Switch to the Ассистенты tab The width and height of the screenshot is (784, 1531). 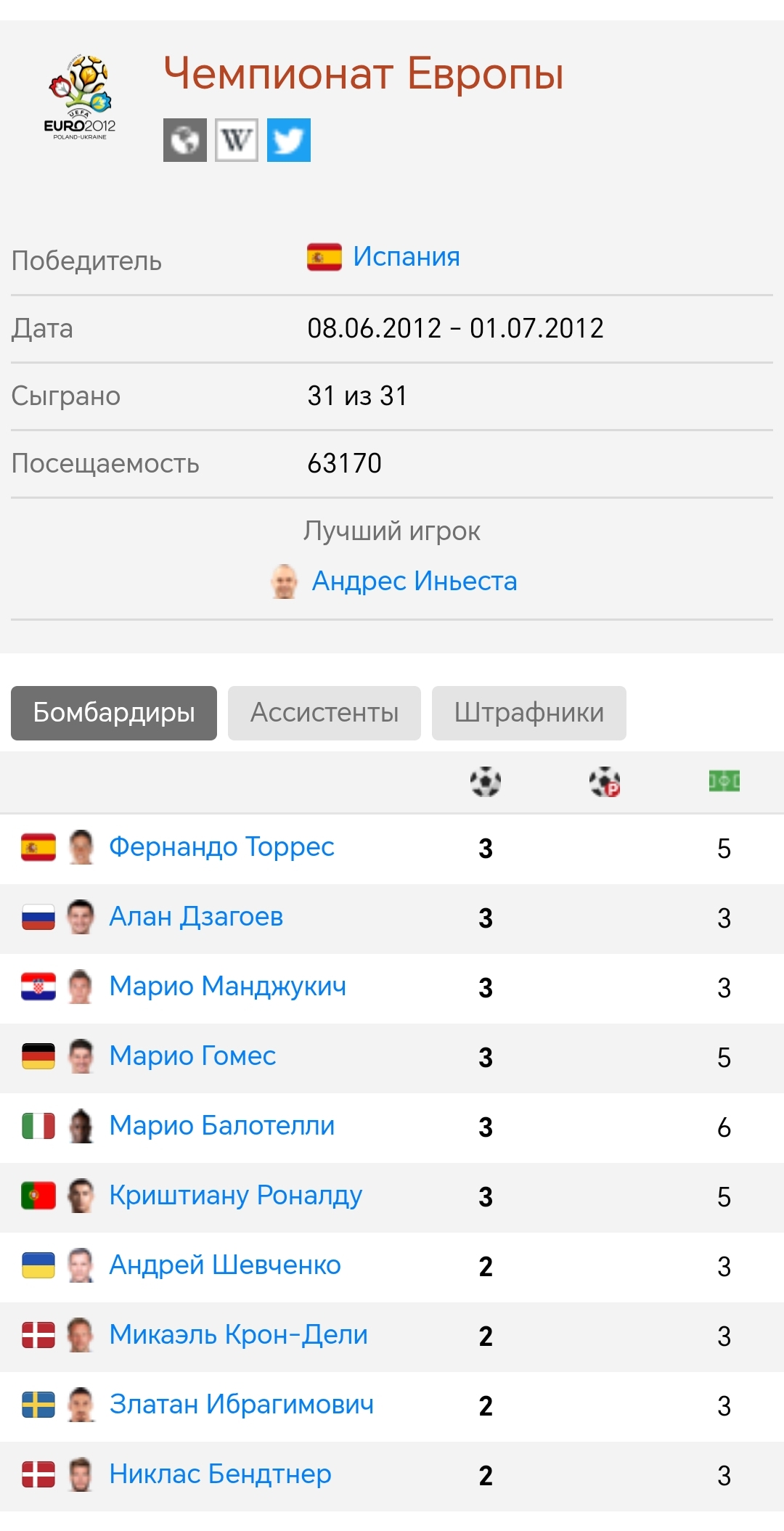point(324,713)
